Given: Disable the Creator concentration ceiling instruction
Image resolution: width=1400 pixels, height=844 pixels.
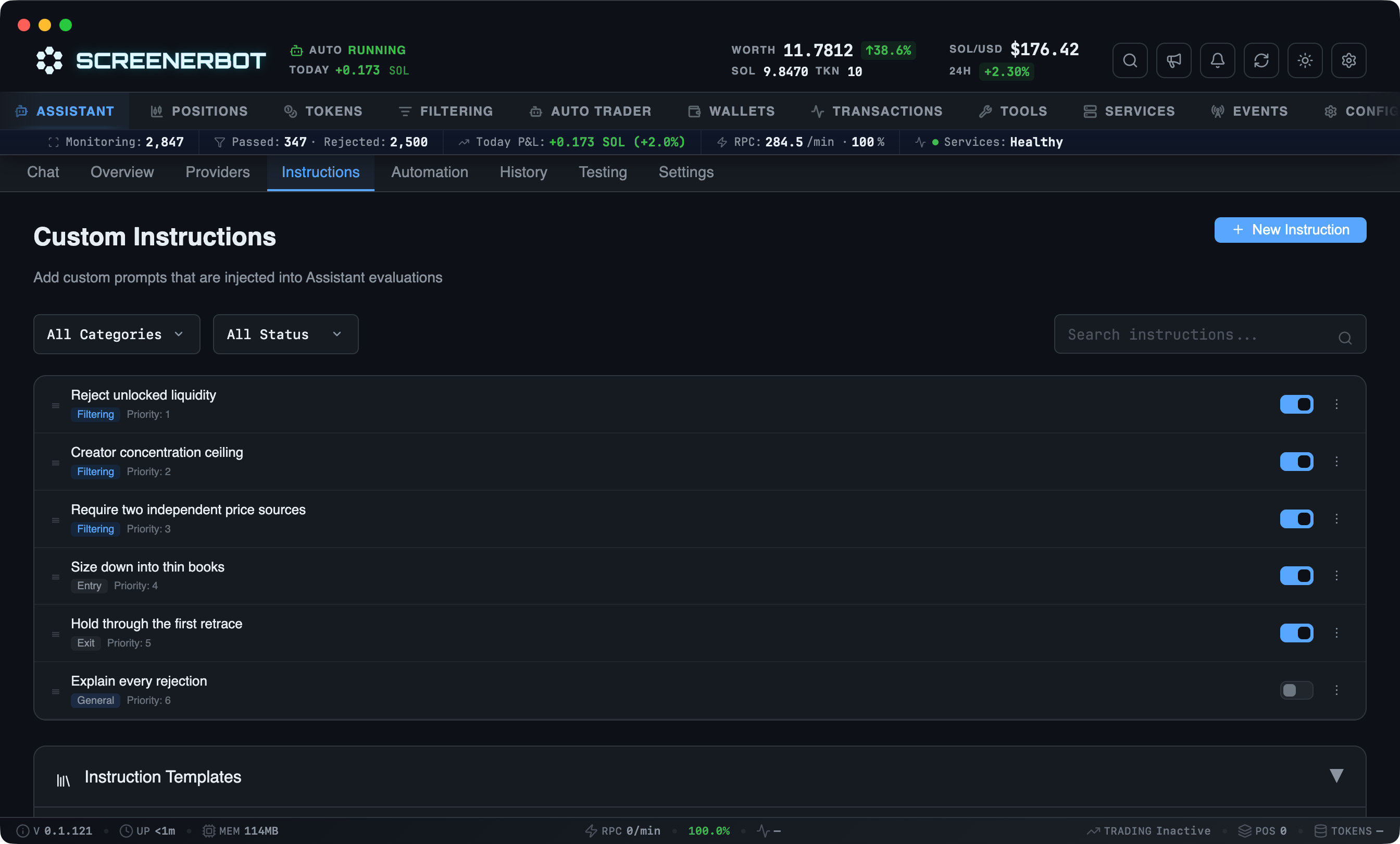Looking at the screenshot, I should pyautogui.click(x=1296, y=462).
